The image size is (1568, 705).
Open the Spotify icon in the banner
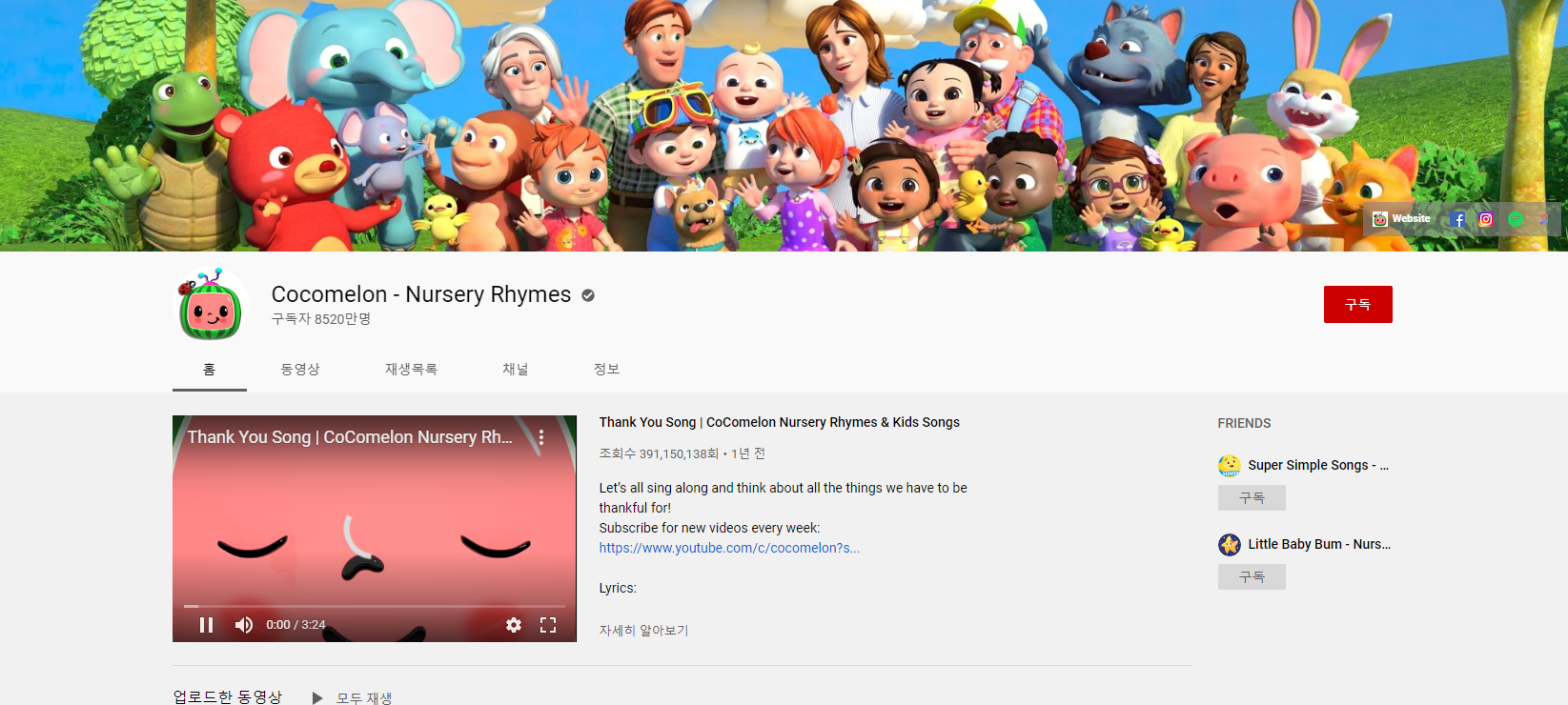pyautogui.click(x=1516, y=219)
